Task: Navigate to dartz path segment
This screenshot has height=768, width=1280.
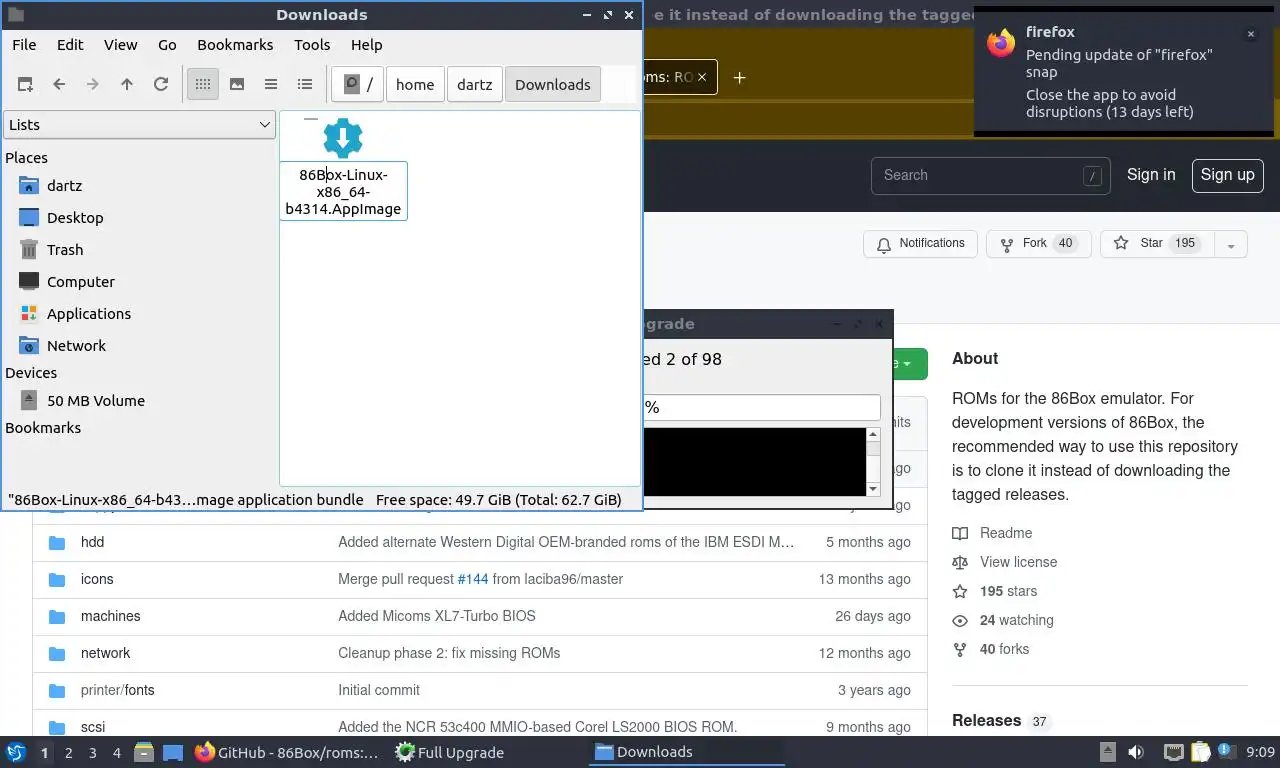Action: 475,84
